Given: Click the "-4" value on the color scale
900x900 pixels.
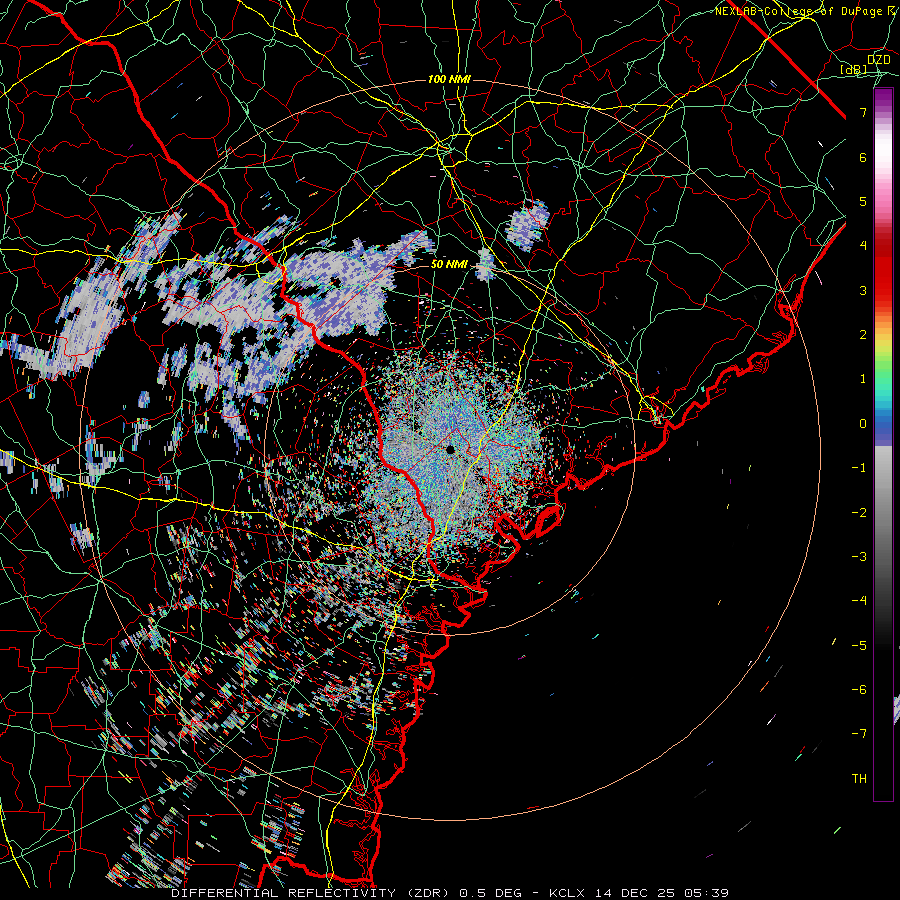Looking at the screenshot, I should coord(859,601).
